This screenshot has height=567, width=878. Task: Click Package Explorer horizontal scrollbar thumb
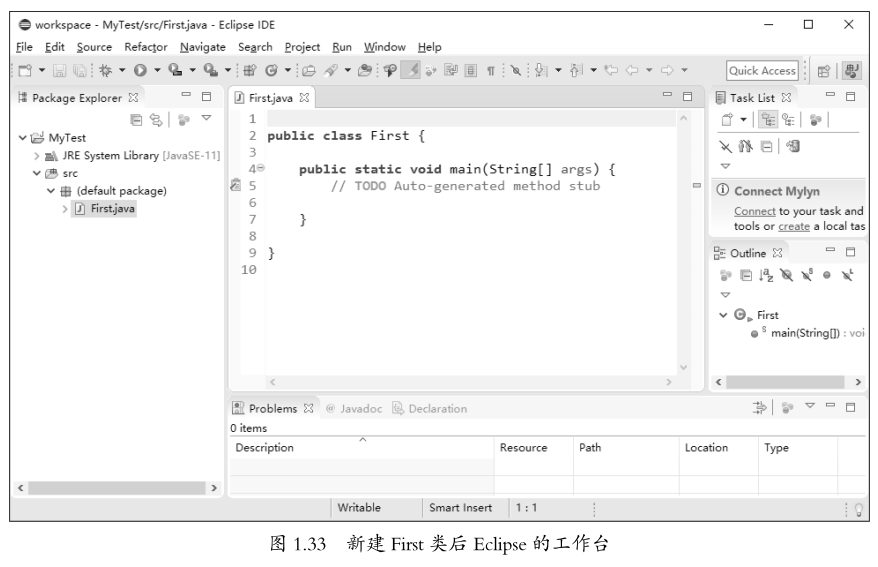[117, 488]
